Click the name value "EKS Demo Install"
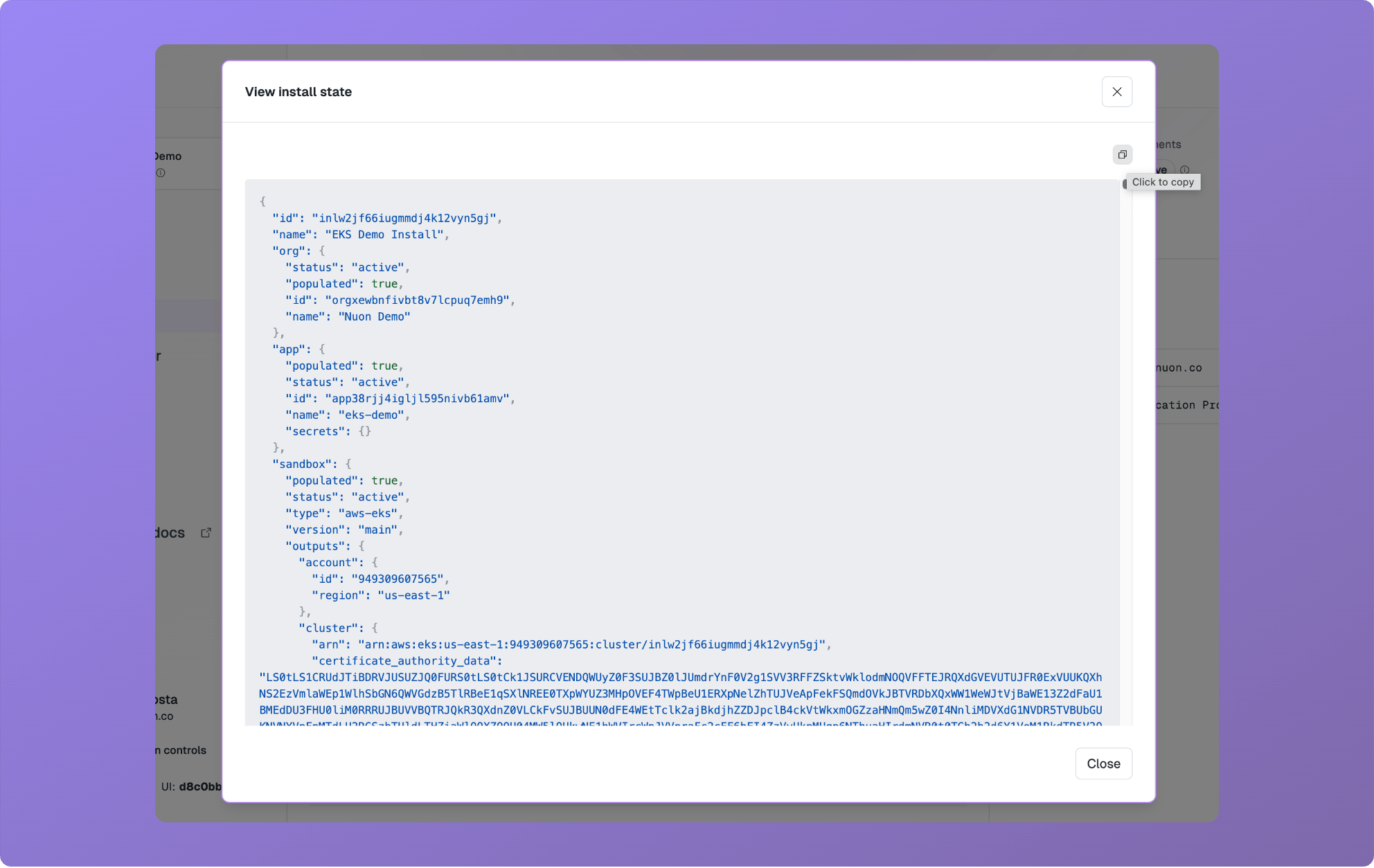Viewport: 1374px width, 868px height. [x=384, y=235]
